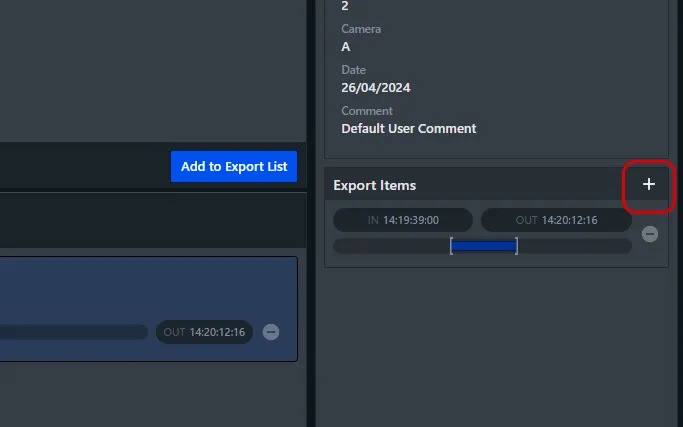Select the IN 14:19:39:00 timecode field

[403, 220]
